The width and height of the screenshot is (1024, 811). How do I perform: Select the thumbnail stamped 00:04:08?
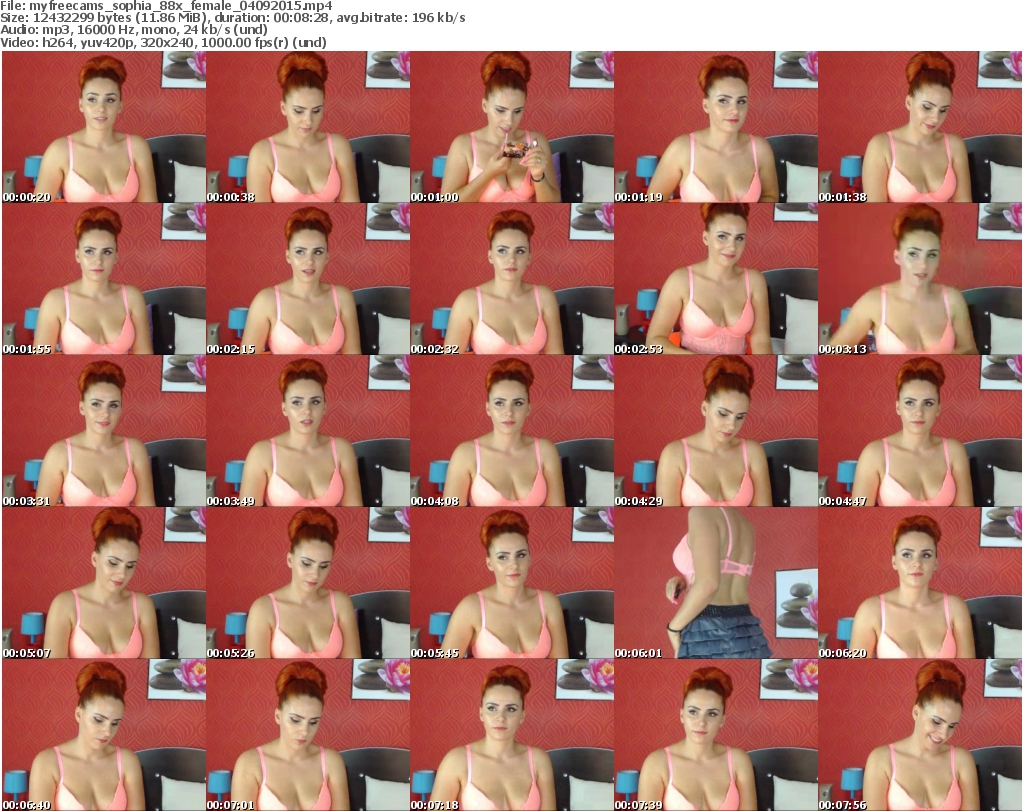coord(511,431)
